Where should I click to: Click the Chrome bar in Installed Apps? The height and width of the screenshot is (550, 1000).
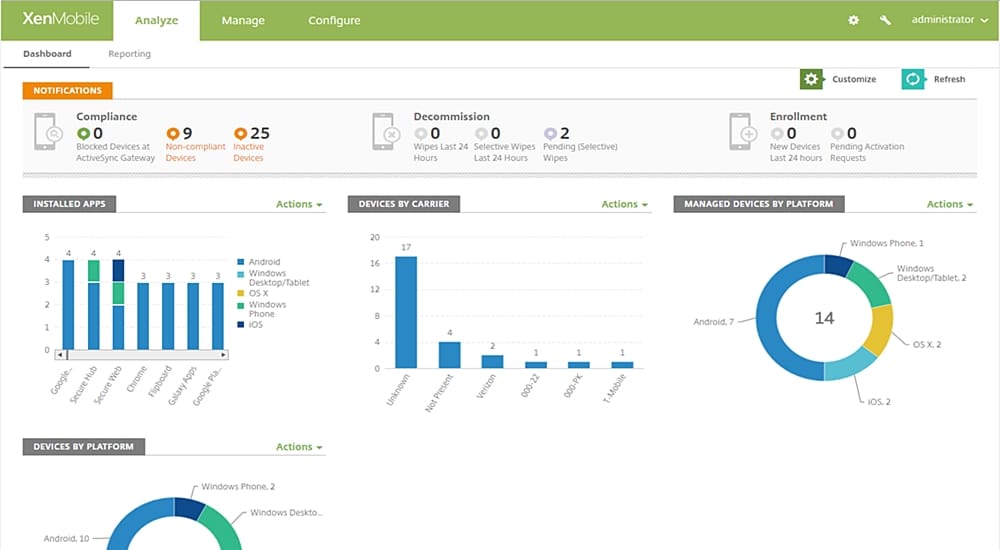coord(143,316)
